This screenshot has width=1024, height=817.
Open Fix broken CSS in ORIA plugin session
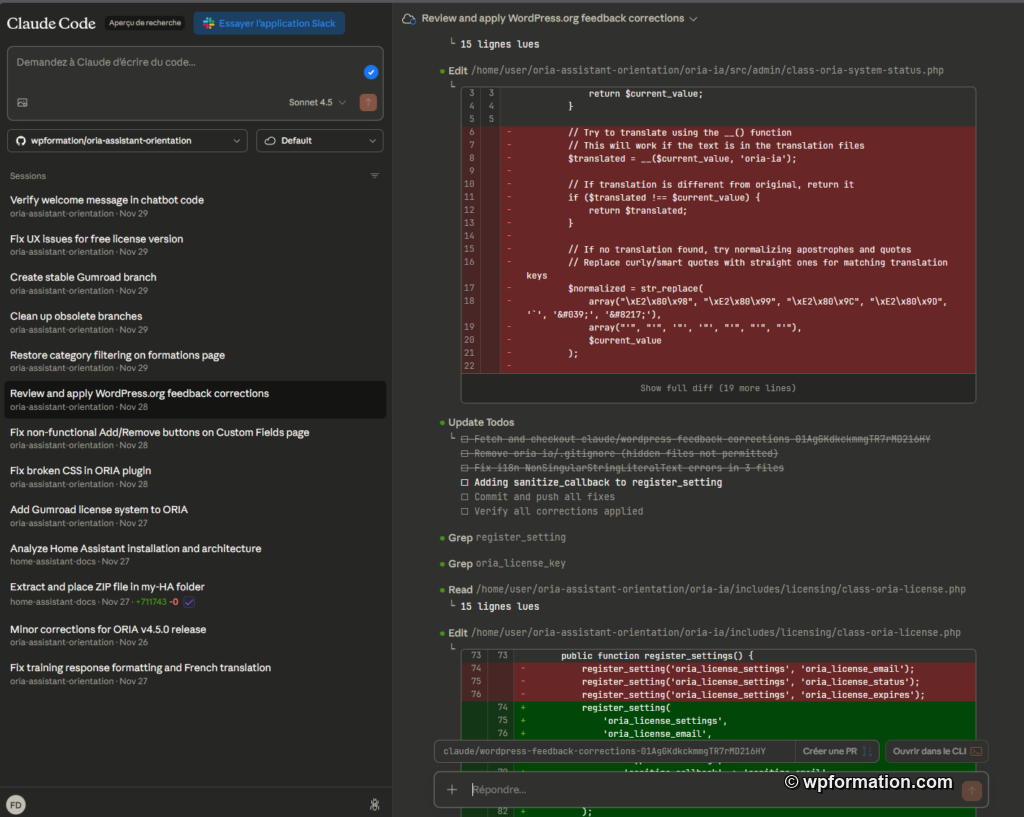pos(195,477)
